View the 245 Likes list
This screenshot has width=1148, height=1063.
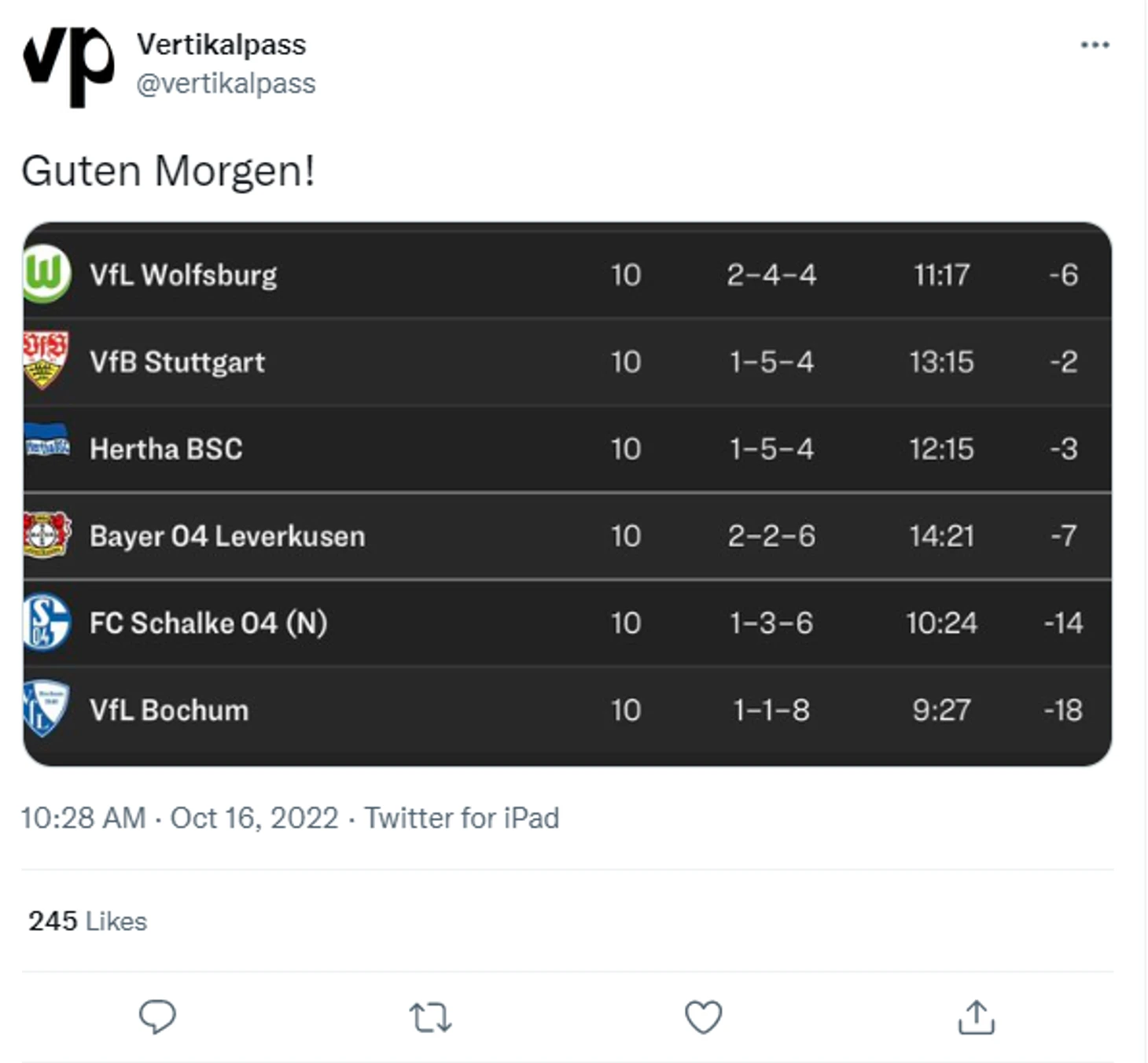point(88,921)
